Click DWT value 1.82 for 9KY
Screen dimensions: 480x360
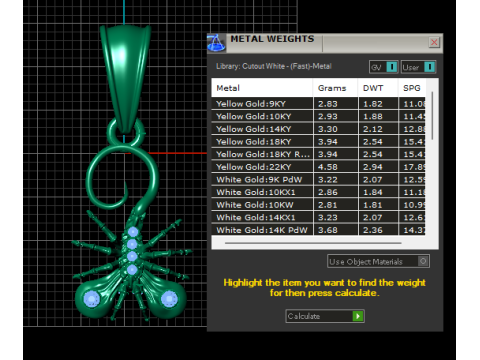point(373,104)
